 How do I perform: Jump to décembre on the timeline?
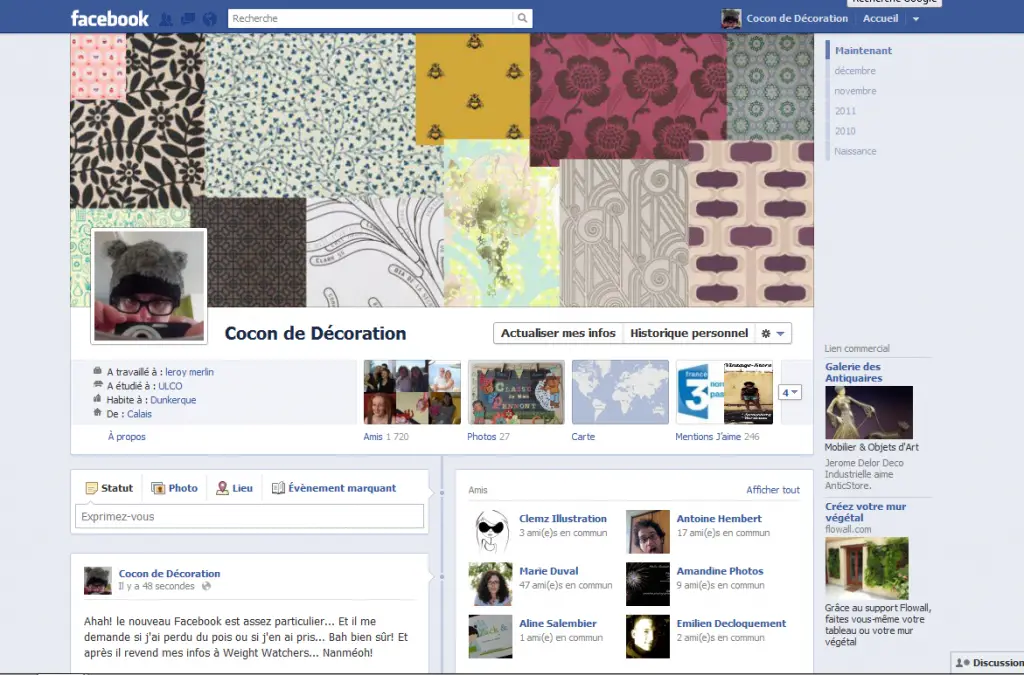pos(854,71)
